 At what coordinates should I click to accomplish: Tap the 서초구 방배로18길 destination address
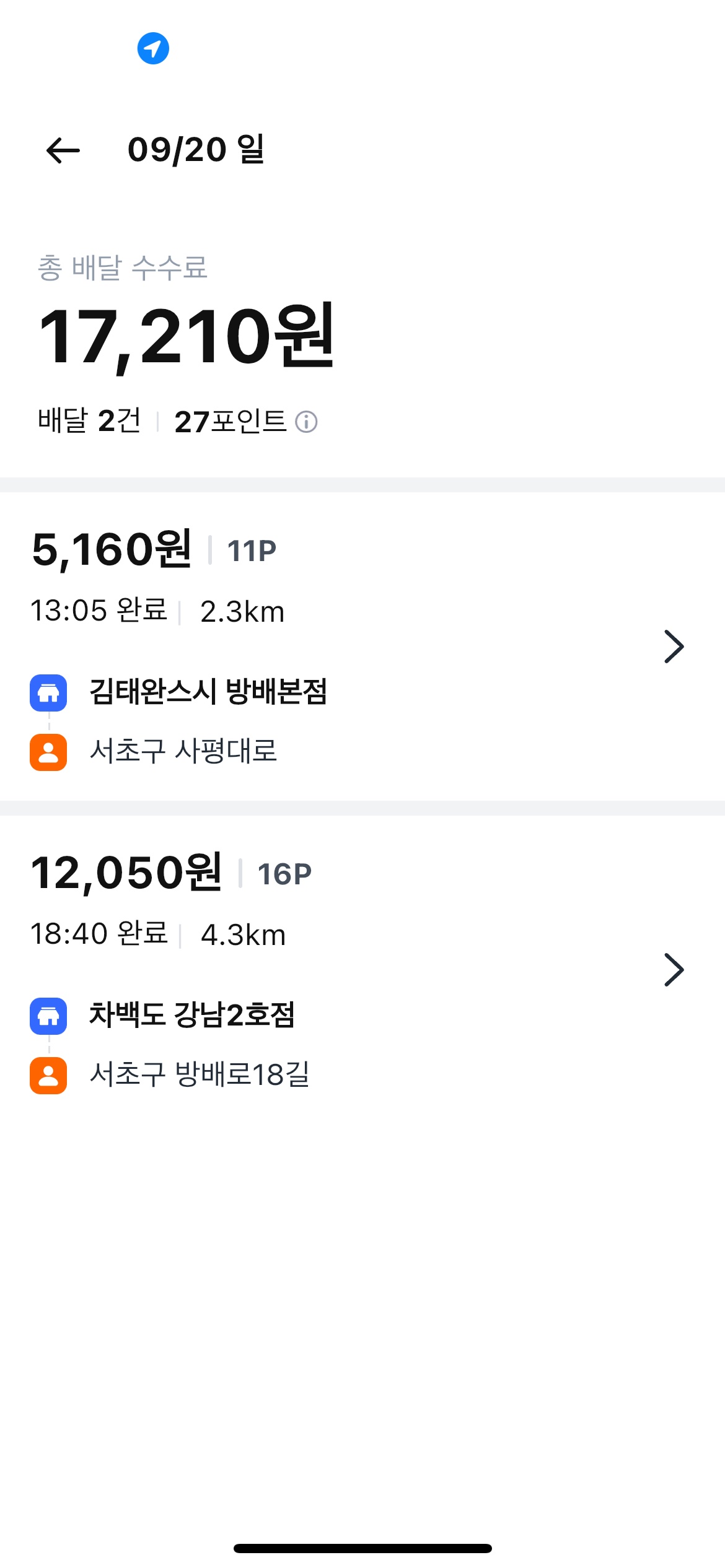click(200, 1074)
